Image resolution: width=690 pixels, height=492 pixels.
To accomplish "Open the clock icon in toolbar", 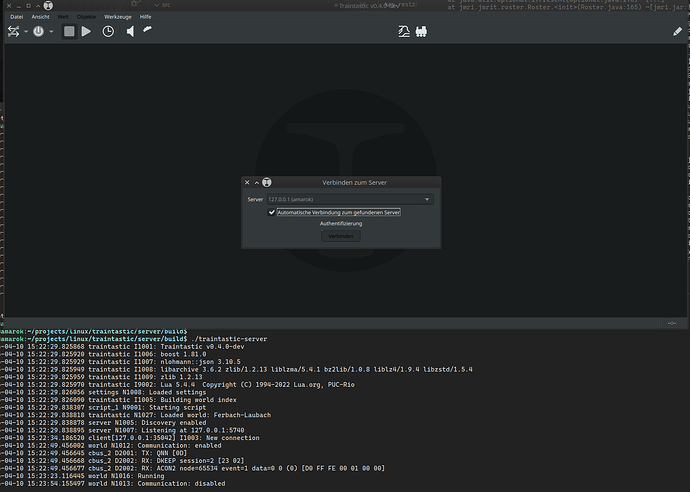I will pyautogui.click(x=107, y=32).
